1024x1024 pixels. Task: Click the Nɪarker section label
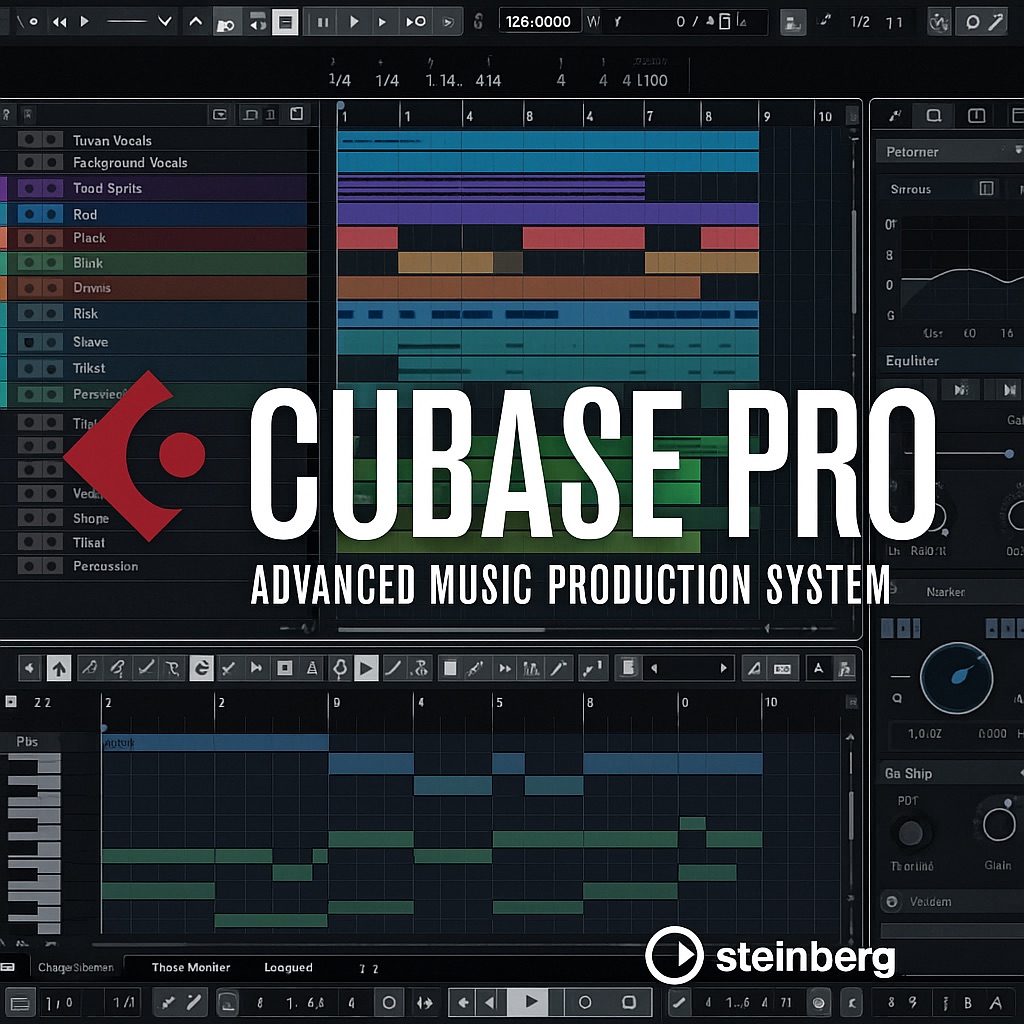[945, 592]
